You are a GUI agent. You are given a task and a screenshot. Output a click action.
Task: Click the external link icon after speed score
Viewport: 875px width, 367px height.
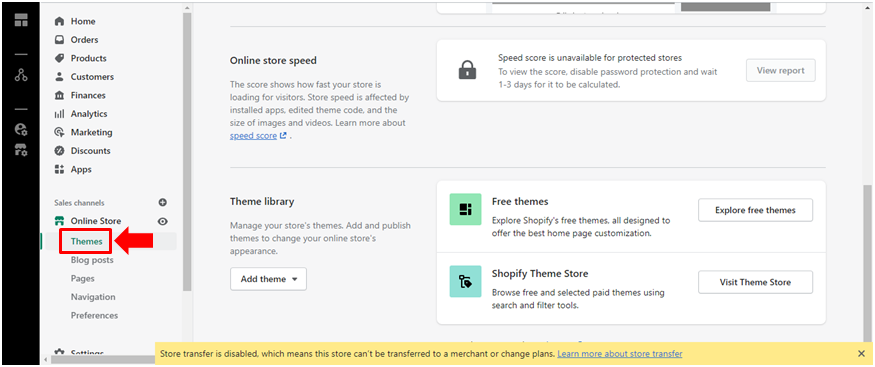click(283, 136)
